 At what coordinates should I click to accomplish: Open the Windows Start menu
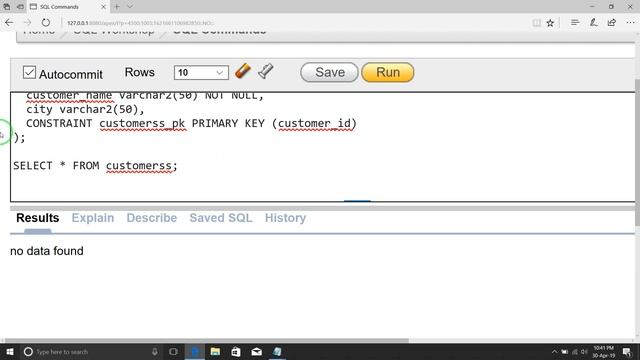tap(9, 351)
